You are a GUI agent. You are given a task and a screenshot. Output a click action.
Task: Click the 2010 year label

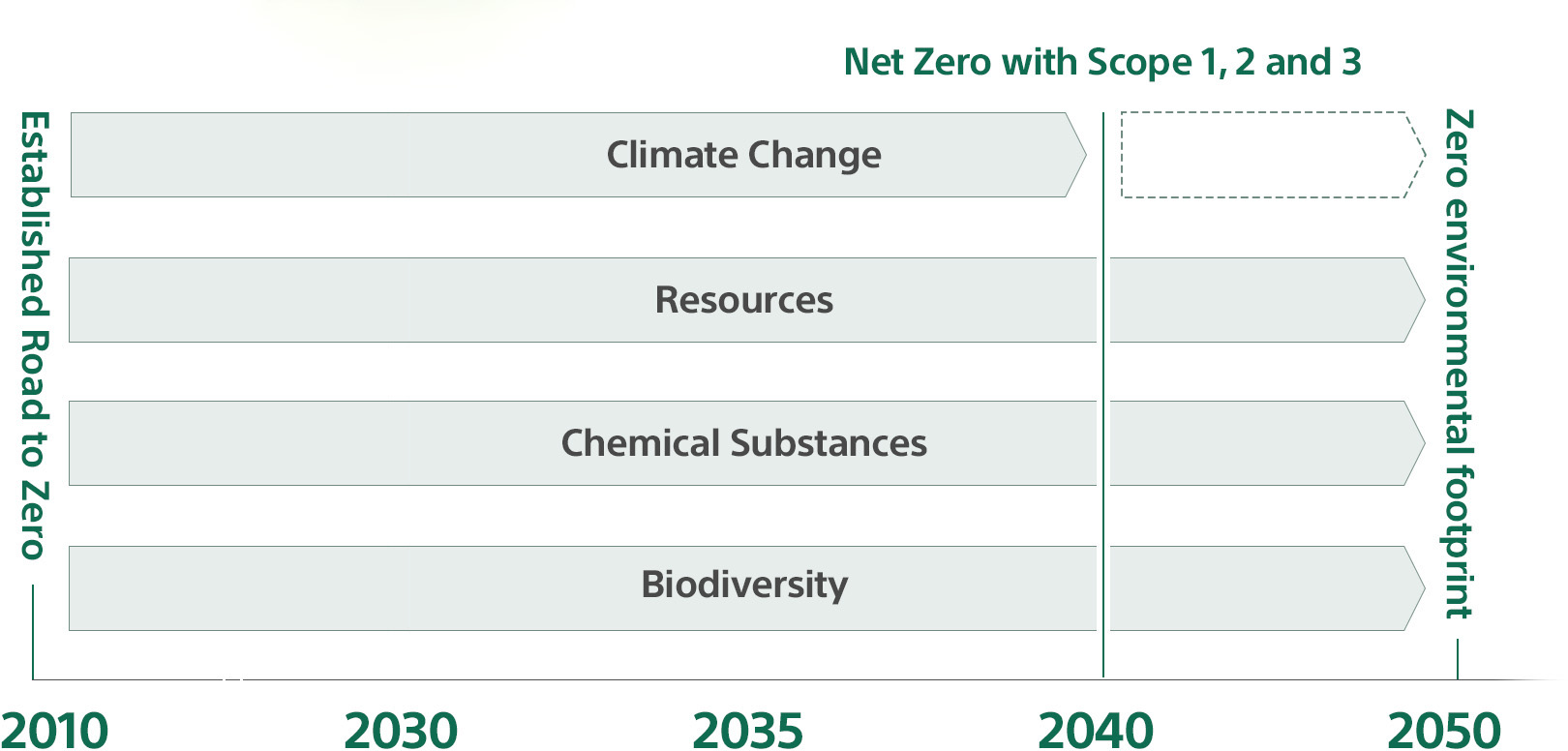click(54, 730)
